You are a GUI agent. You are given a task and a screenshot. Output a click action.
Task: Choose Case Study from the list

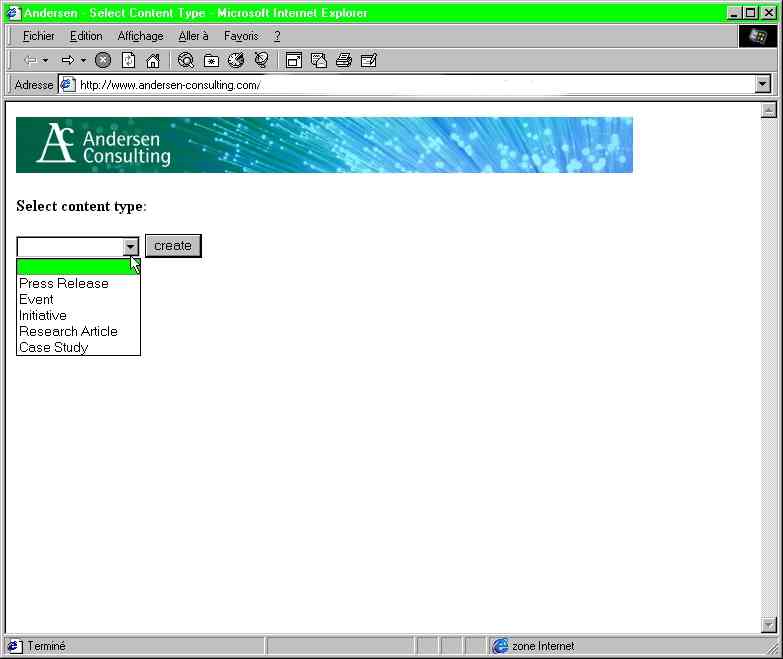[78, 347]
